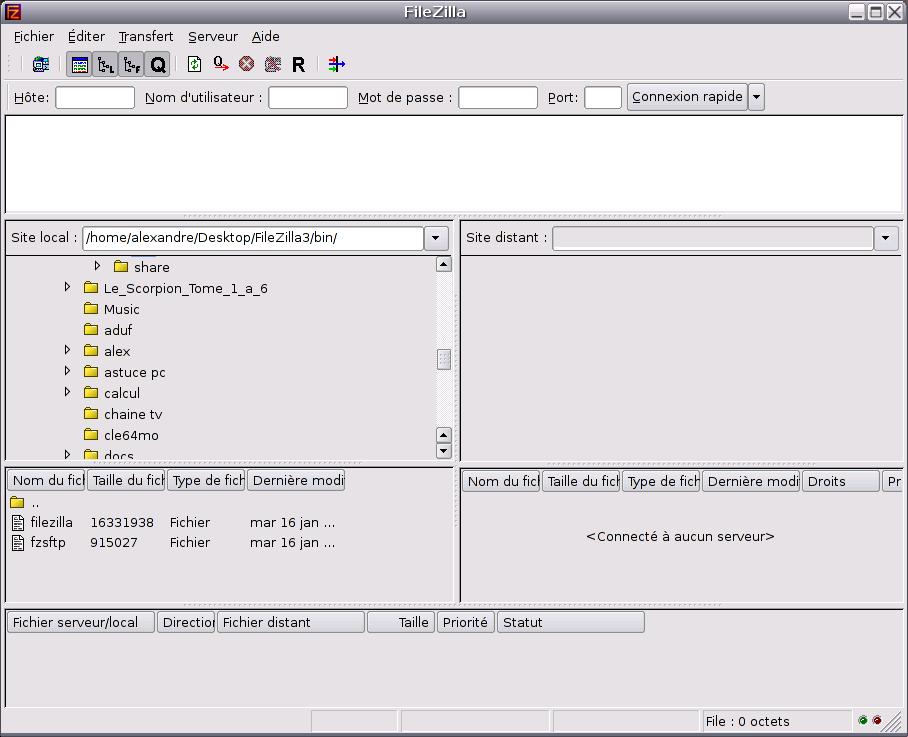
Task: Toggle the transfer queue (Q) display
Action: (x=158, y=64)
